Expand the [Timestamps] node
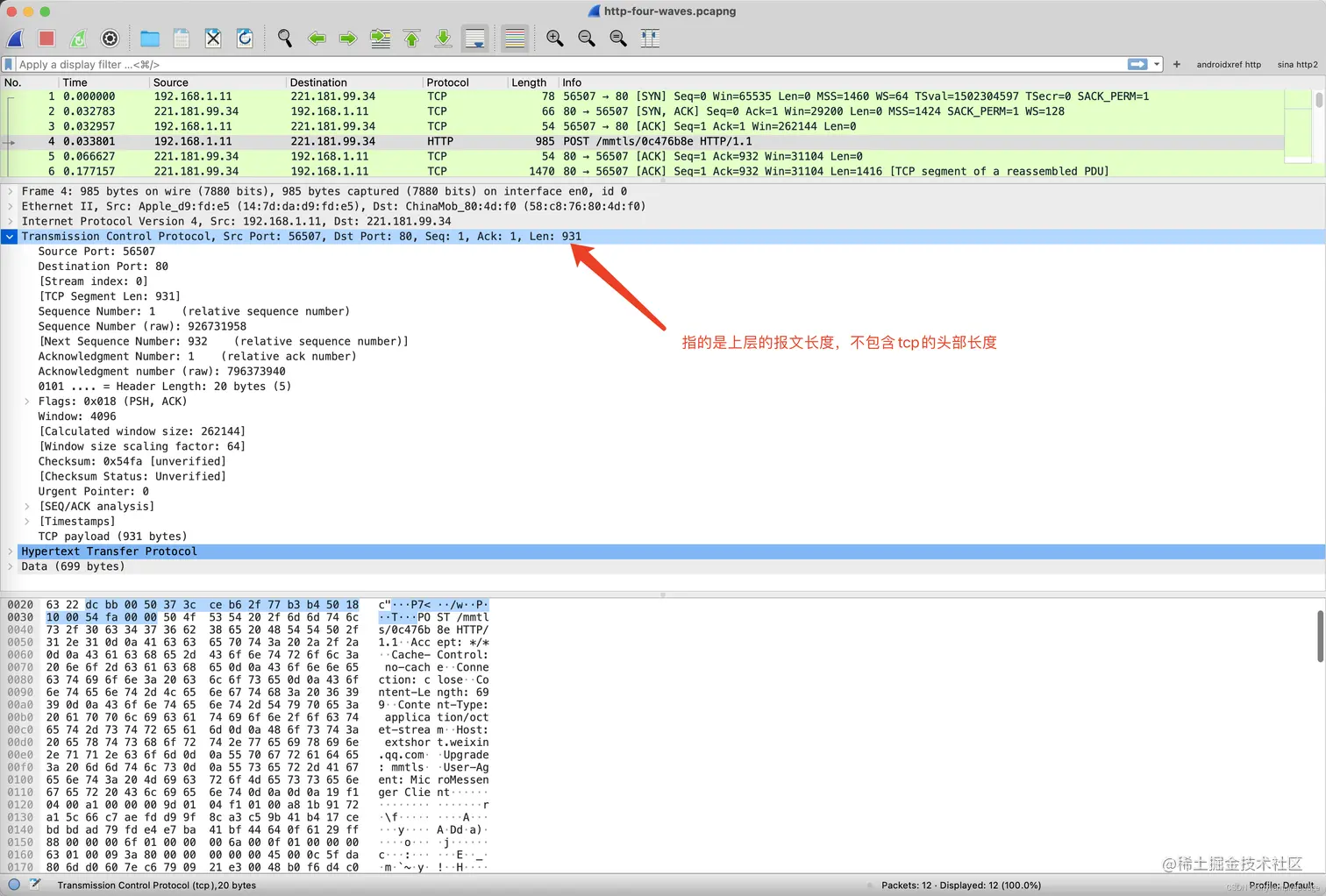This screenshot has width=1326, height=896. (x=27, y=522)
